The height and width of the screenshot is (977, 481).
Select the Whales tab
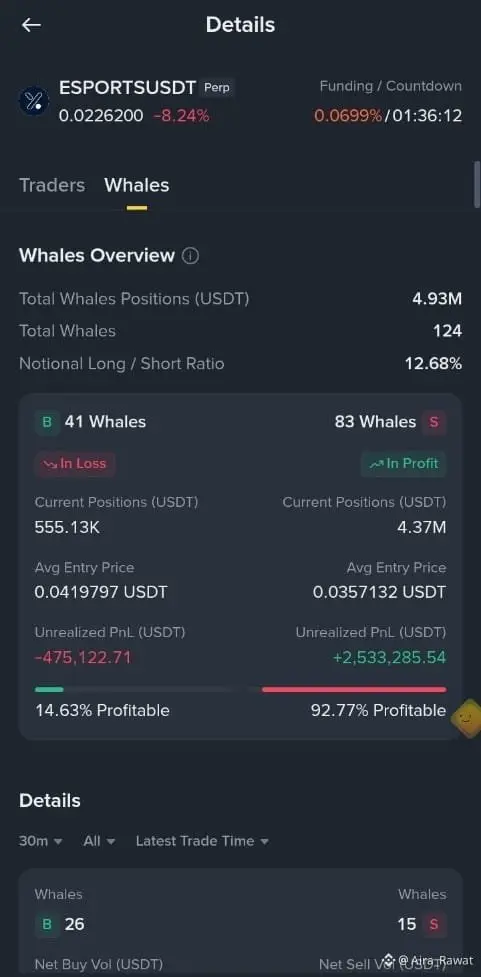136,185
